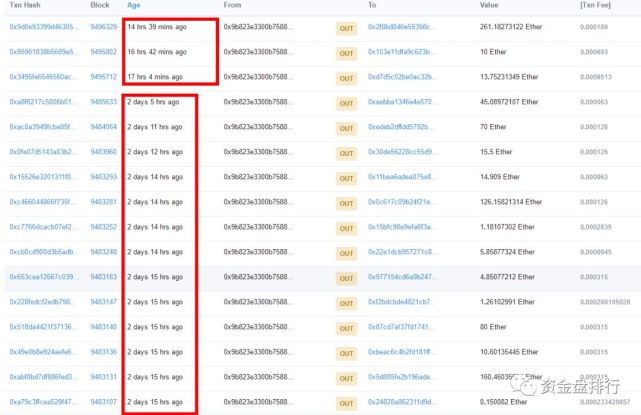Open block number 9483183
The height and width of the screenshot is (415, 641).
click(x=103, y=277)
